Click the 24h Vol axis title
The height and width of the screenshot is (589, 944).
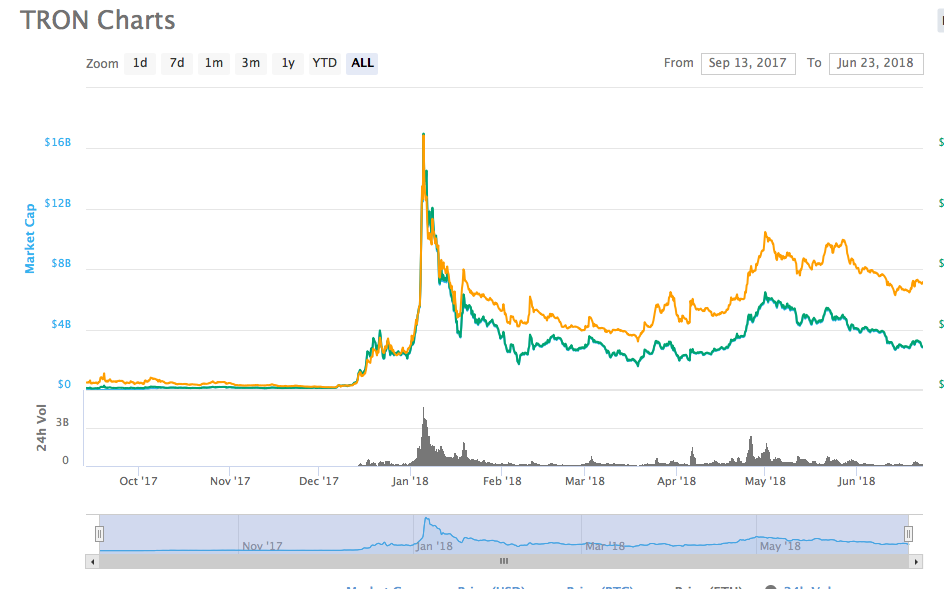tap(41, 428)
